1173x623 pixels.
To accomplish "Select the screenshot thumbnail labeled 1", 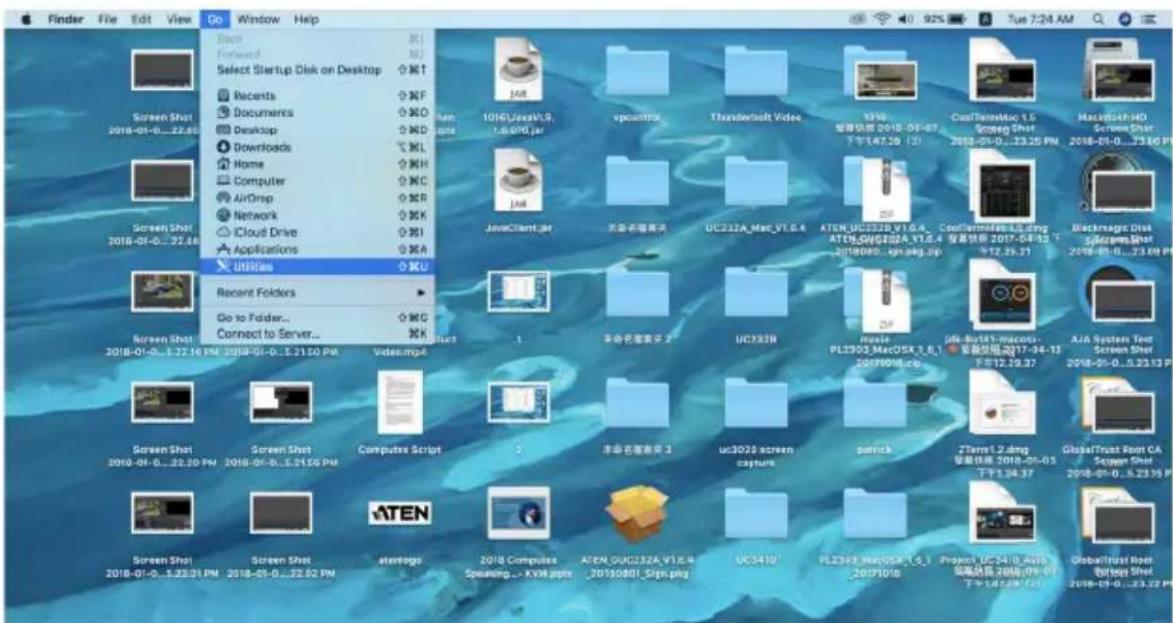I will (518, 292).
